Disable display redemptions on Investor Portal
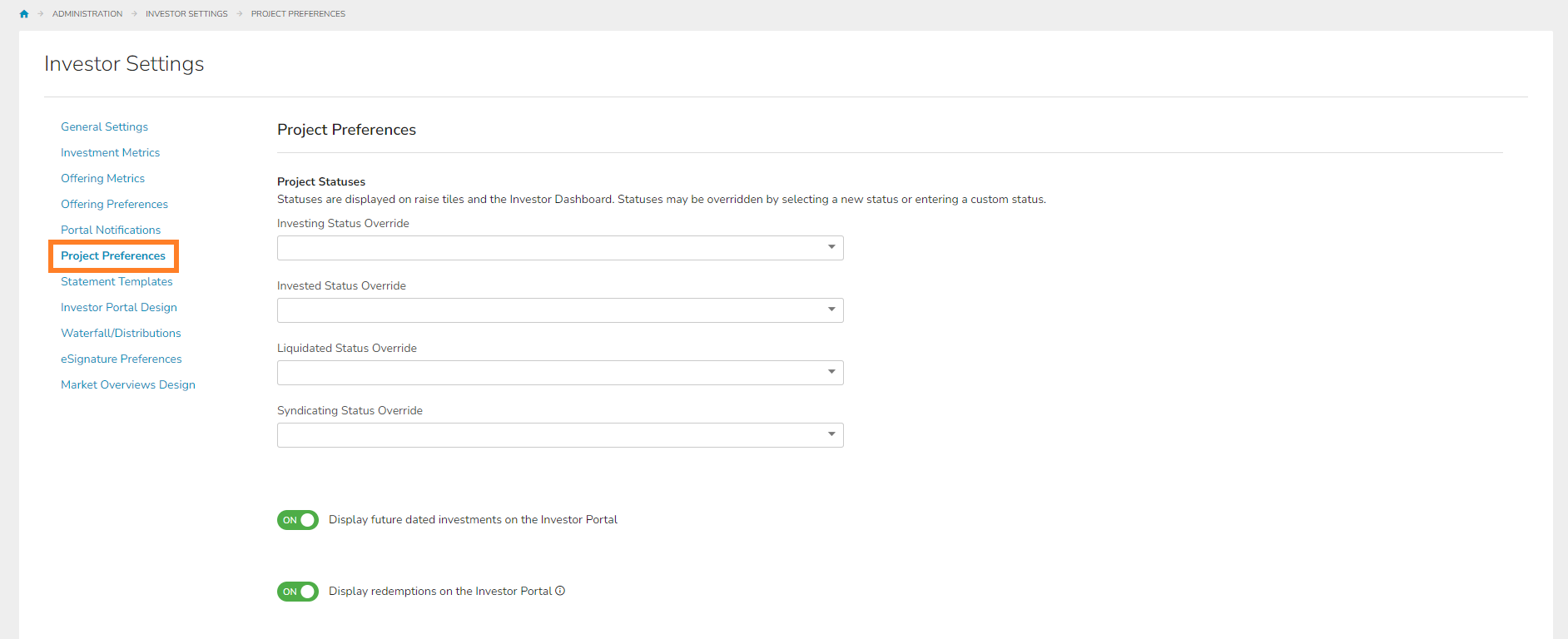The width and height of the screenshot is (1568, 639). tap(298, 592)
